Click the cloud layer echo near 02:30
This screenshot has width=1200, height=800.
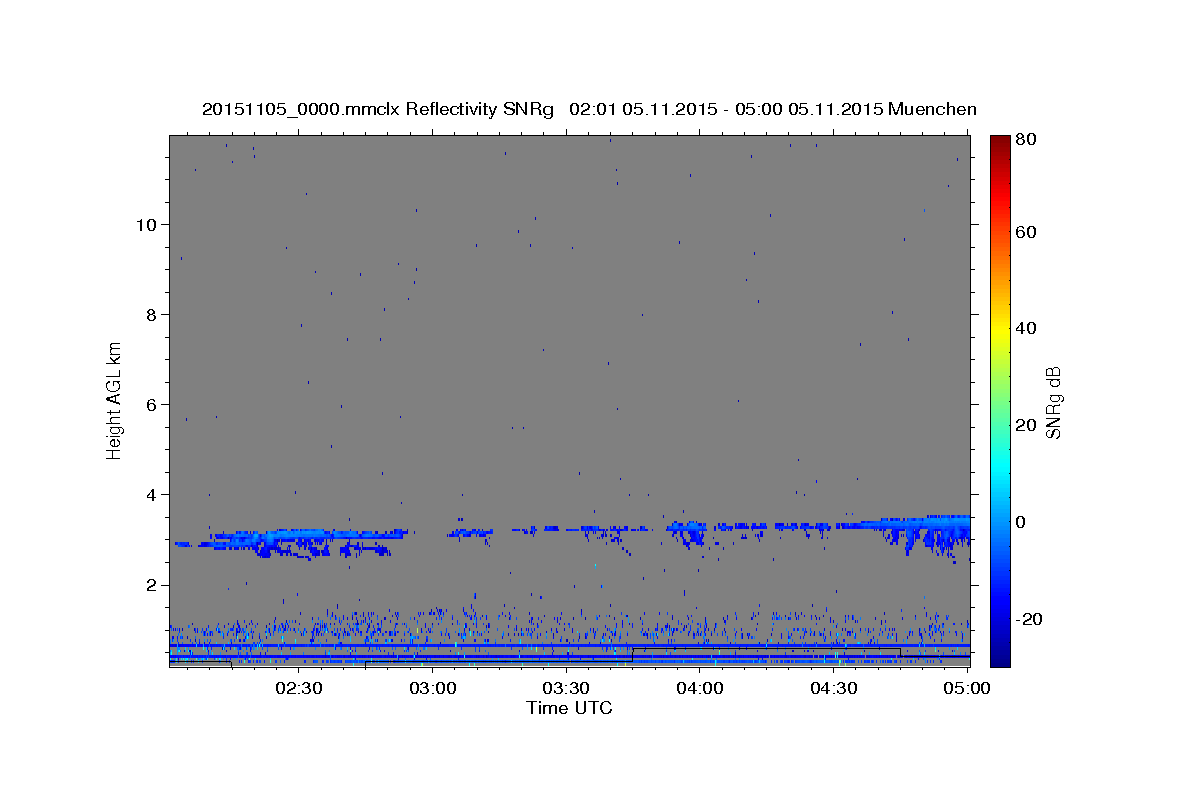tap(290, 541)
